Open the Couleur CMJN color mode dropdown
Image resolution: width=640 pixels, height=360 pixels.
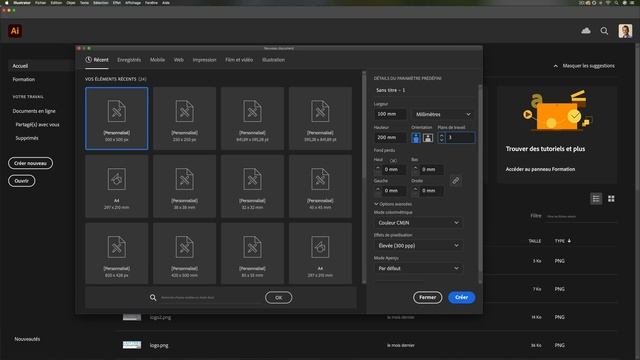(418, 223)
